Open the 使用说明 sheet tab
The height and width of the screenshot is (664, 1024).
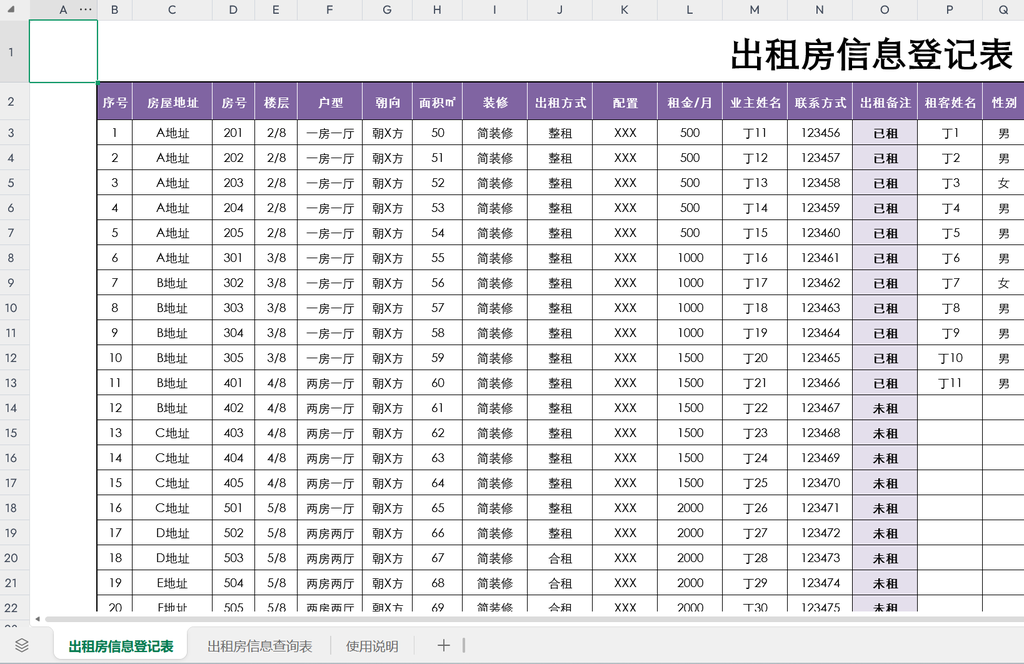372,646
